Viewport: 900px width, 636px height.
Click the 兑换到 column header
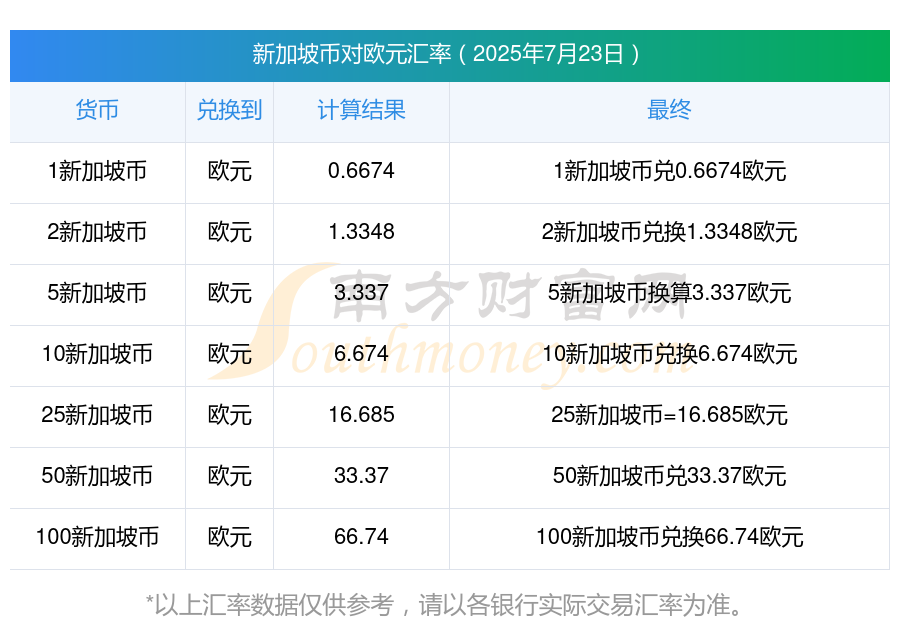229,110
